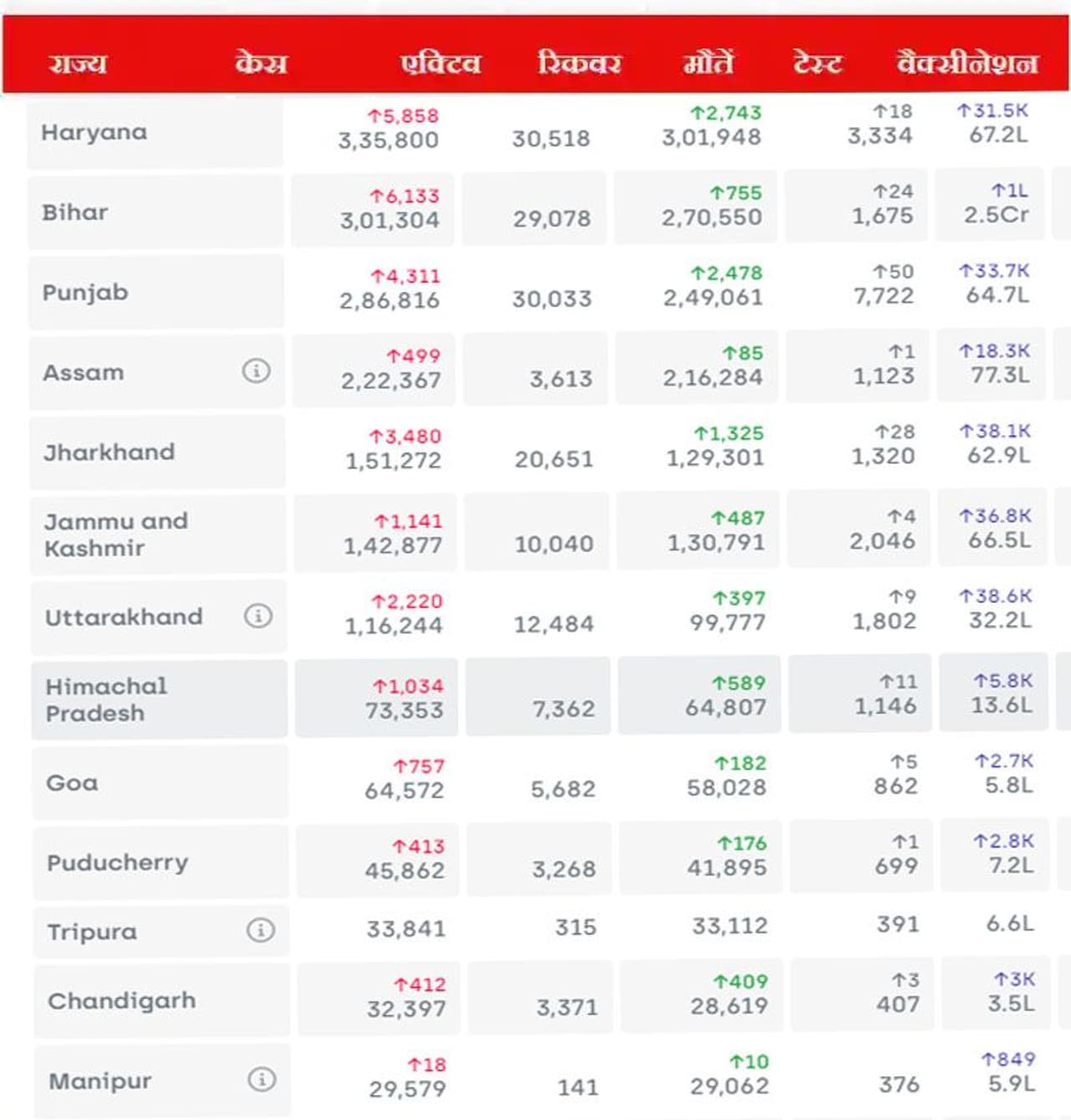Click the Punjab state name
1071x1120 pixels.
(x=85, y=293)
